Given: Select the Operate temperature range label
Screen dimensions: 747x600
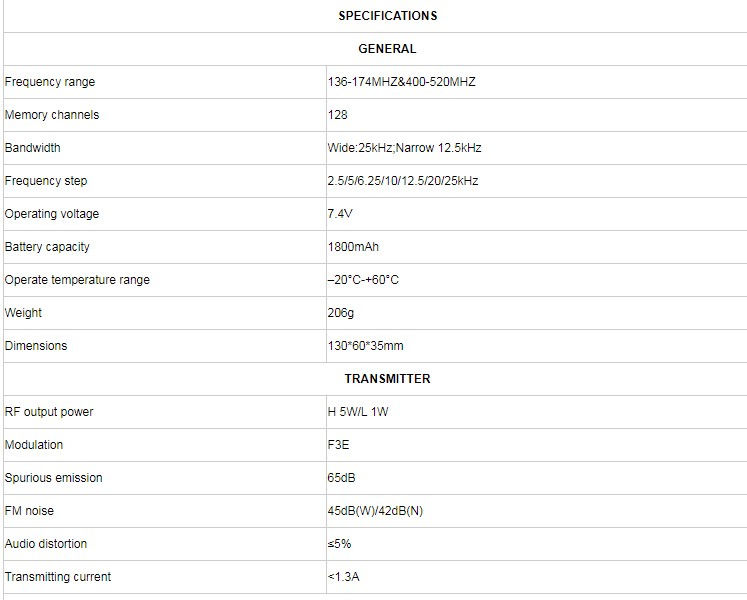Looking at the screenshot, I should (x=77, y=280).
